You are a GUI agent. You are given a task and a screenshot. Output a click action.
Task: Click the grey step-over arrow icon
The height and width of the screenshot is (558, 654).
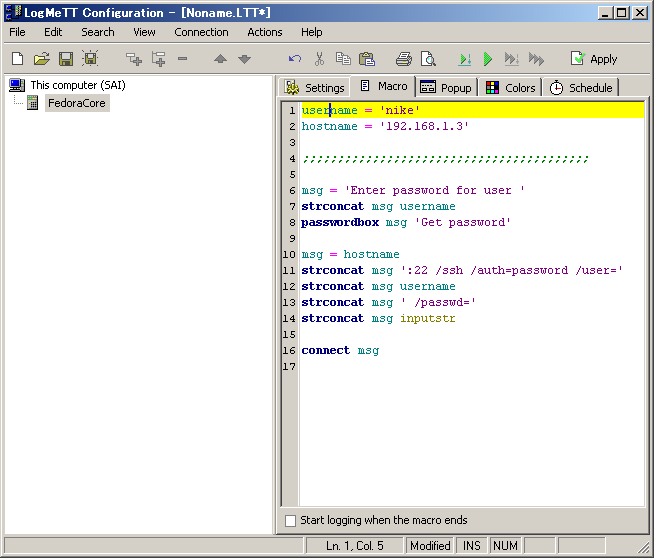(x=512, y=59)
